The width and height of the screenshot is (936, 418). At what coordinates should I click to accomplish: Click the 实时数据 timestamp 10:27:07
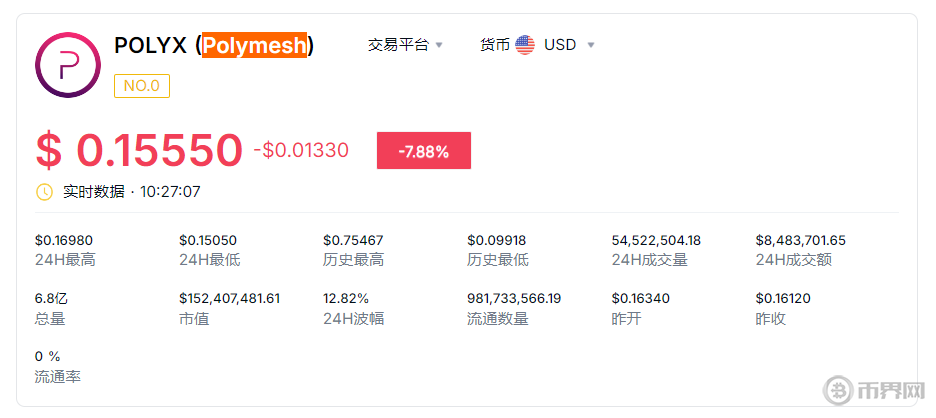point(170,191)
